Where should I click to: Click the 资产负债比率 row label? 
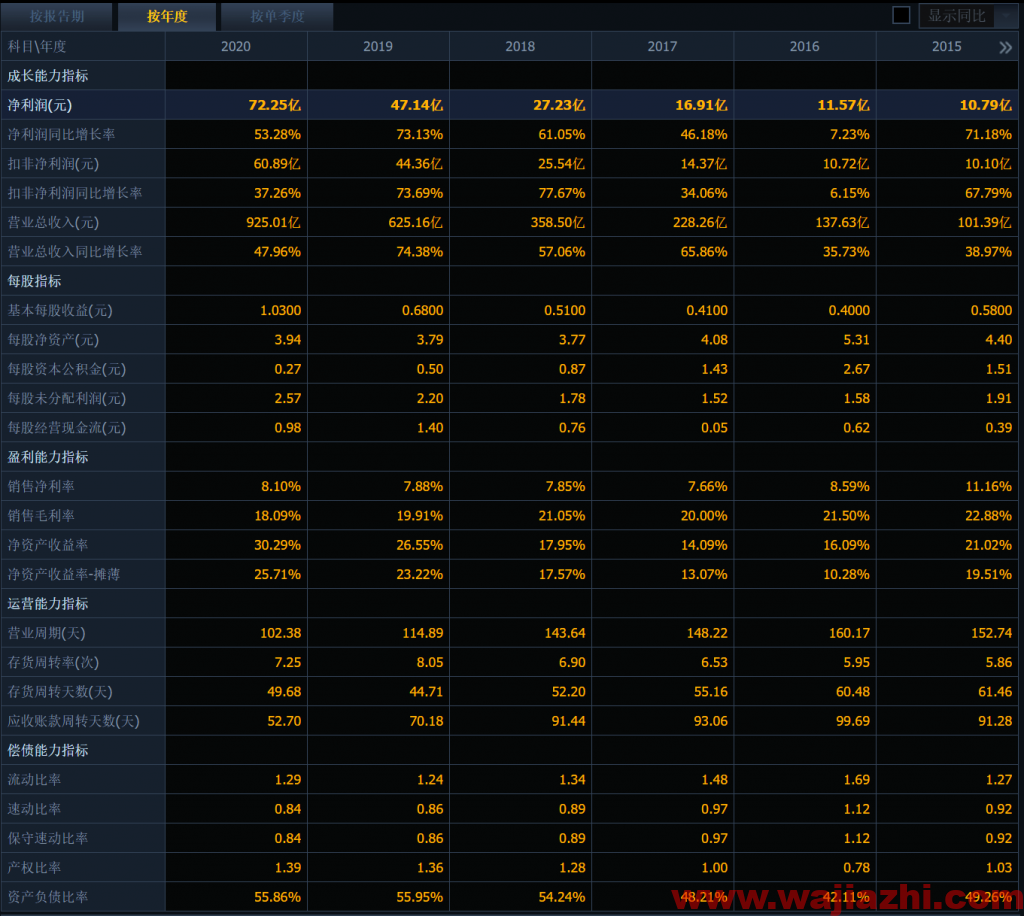click(48, 897)
